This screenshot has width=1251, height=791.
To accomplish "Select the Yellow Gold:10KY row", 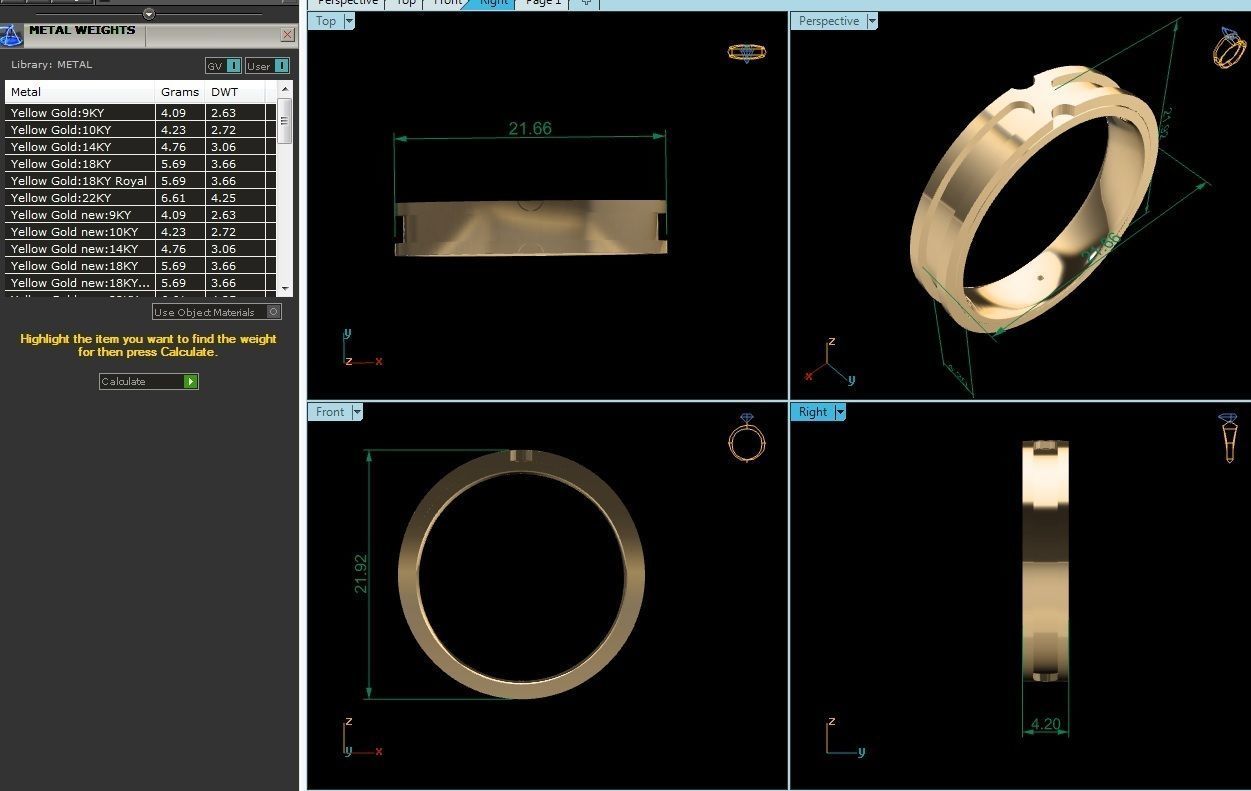I will 140,130.
